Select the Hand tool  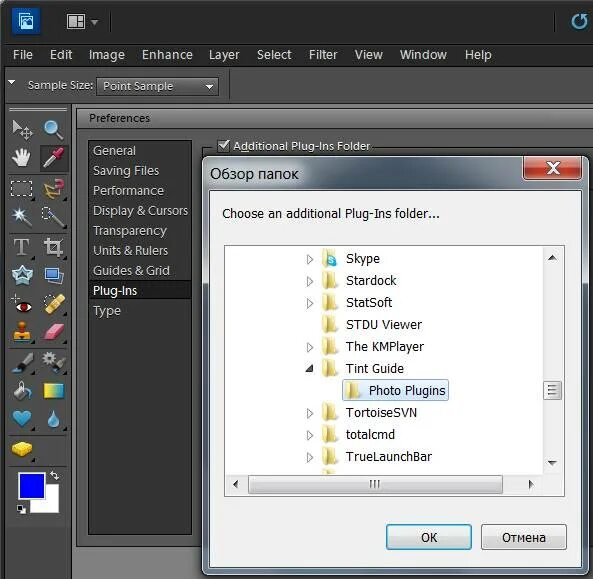[x=21, y=157]
